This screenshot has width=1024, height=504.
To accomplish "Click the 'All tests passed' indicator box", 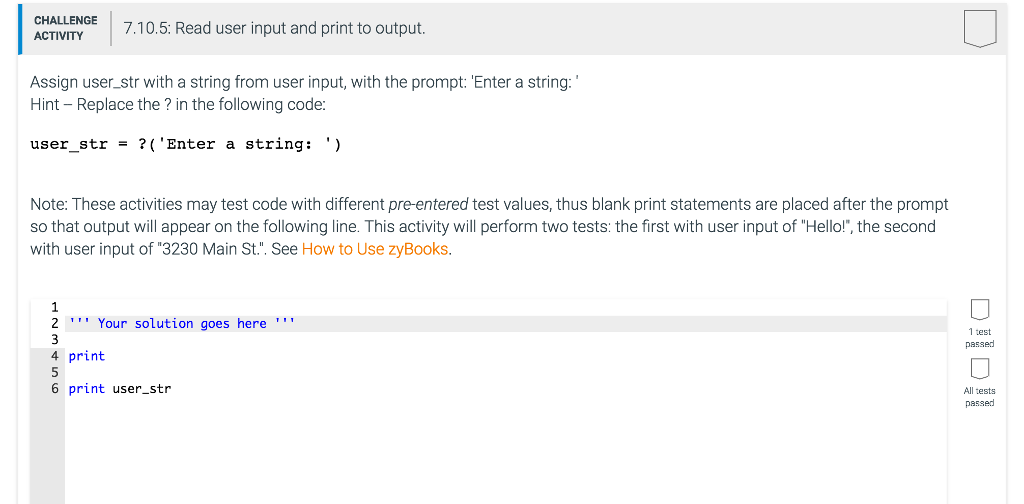I will (x=979, y=368).
